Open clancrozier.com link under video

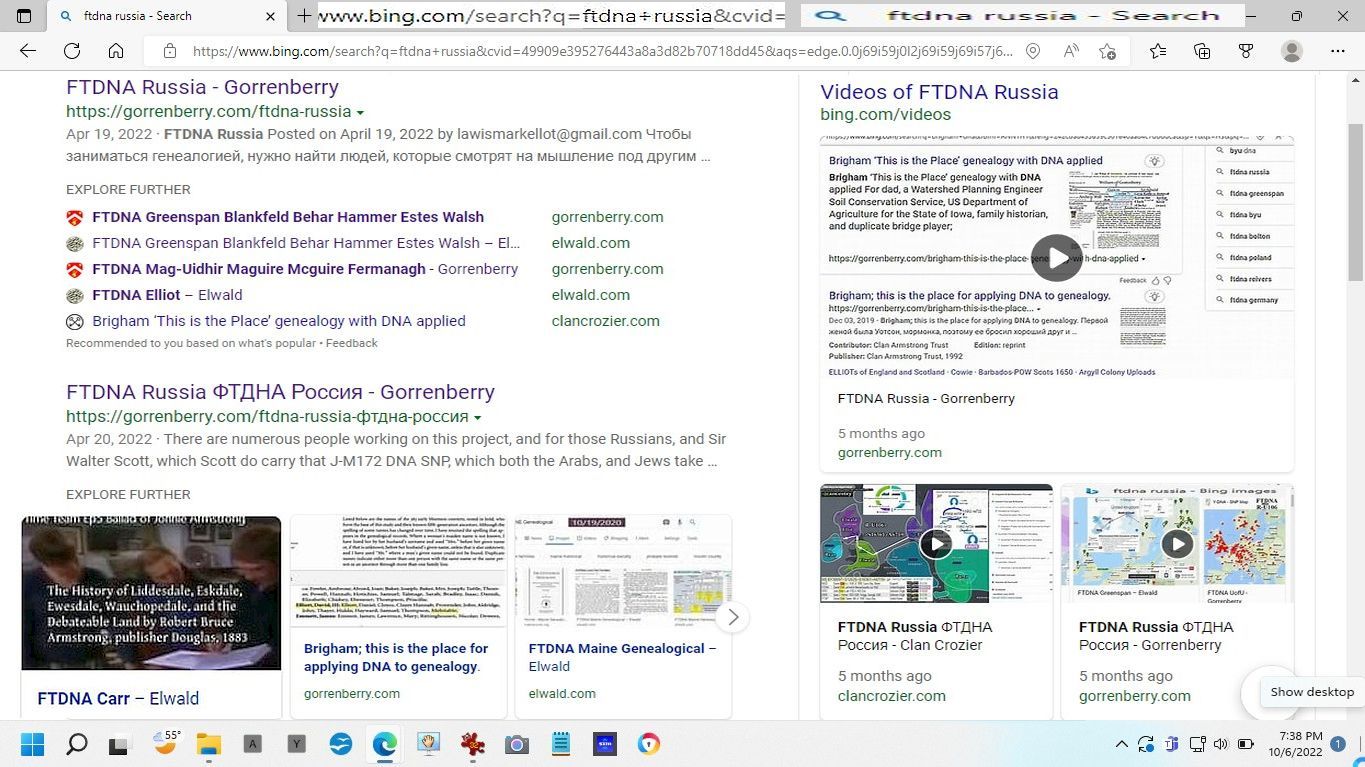892,696
